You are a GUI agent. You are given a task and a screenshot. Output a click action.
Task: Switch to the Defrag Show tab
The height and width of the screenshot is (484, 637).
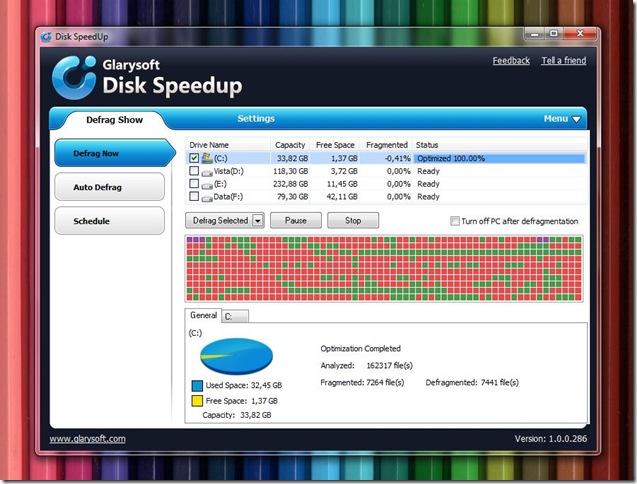[115, 120]
